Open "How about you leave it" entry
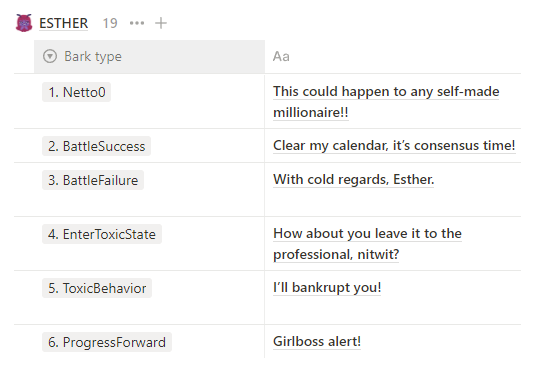 367,244
